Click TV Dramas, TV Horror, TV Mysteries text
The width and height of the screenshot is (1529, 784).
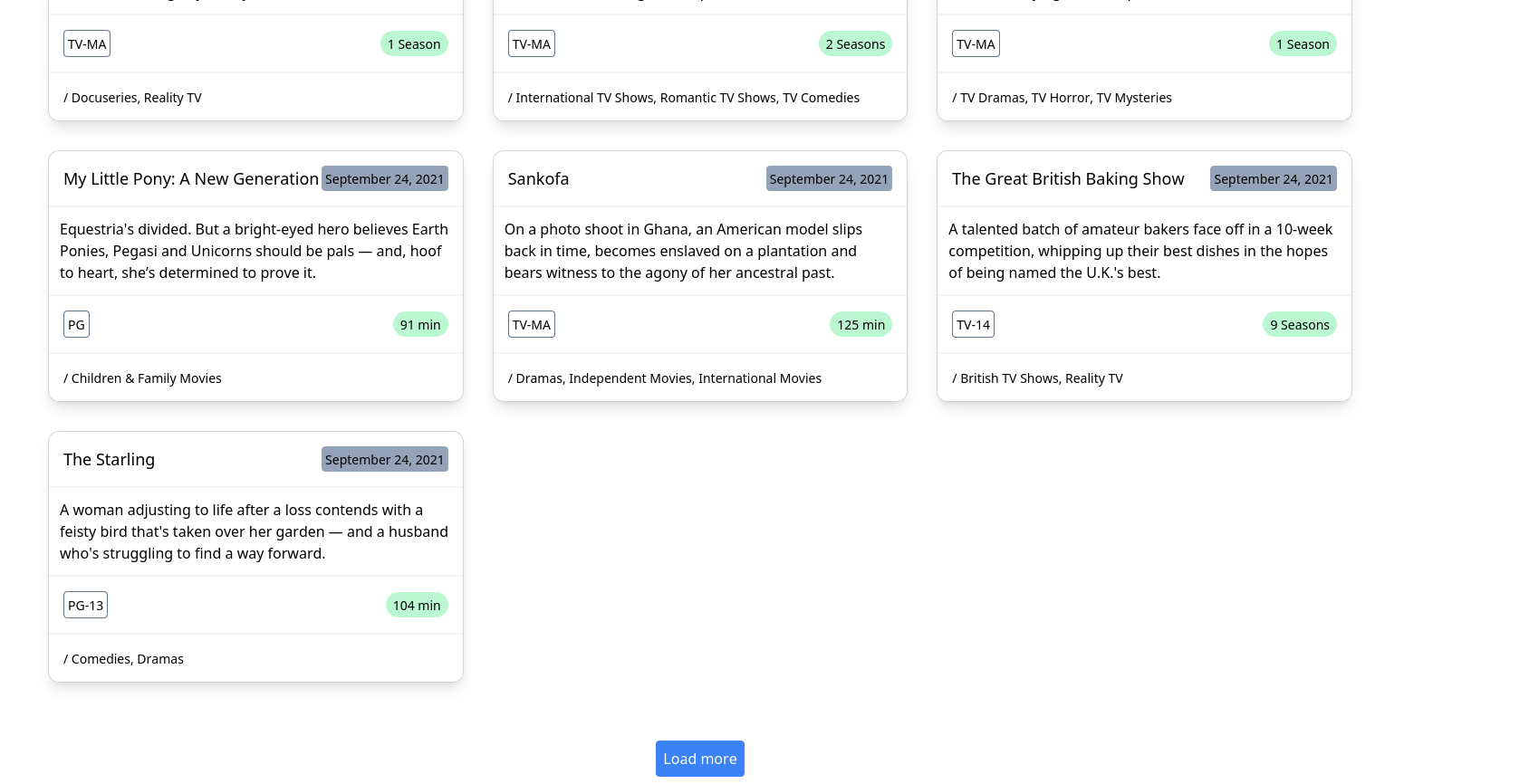(x=1062, y=98)
